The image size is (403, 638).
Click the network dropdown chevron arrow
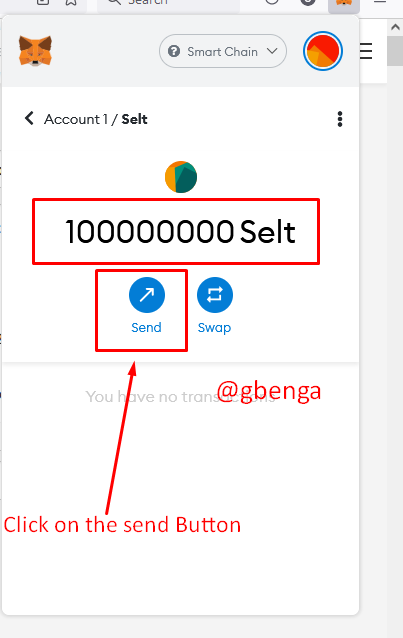coord(272,51)
